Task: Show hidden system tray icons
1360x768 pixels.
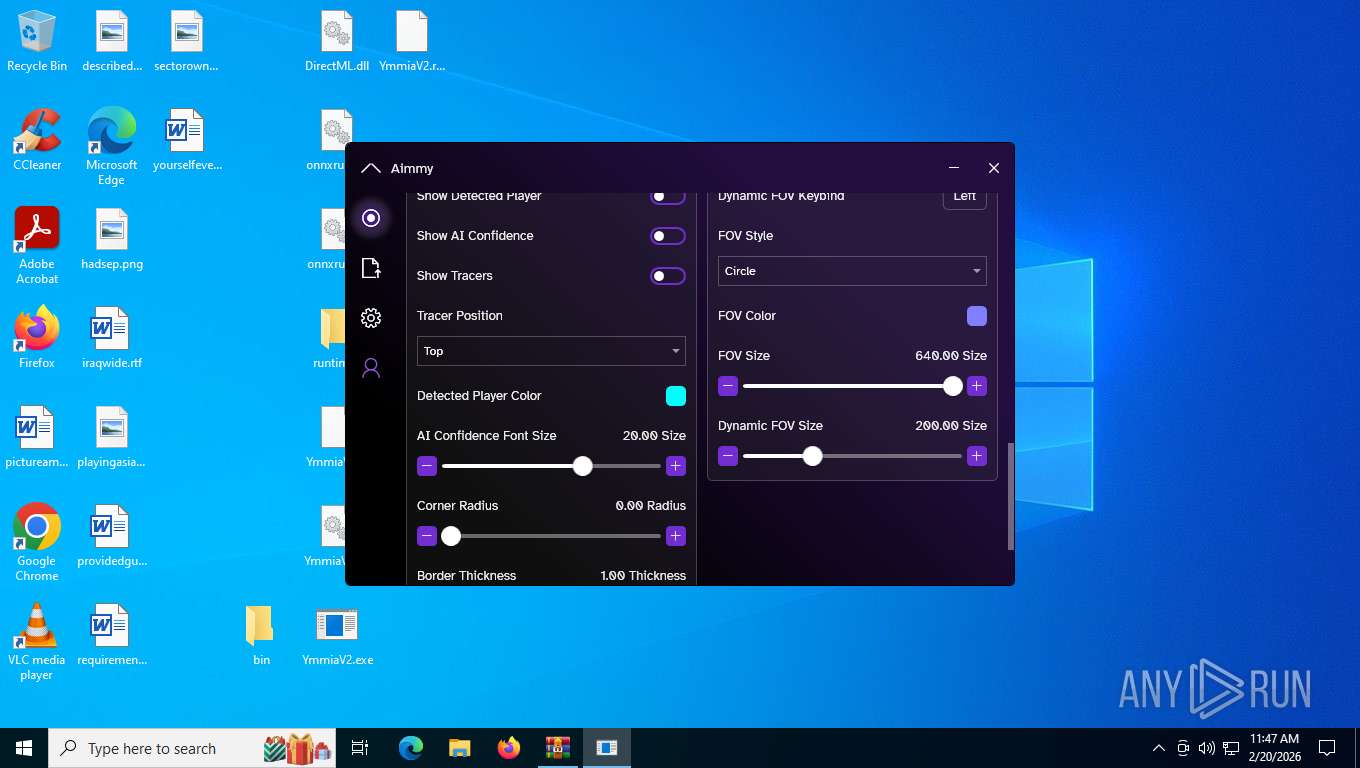Action: click(1159, 748)
